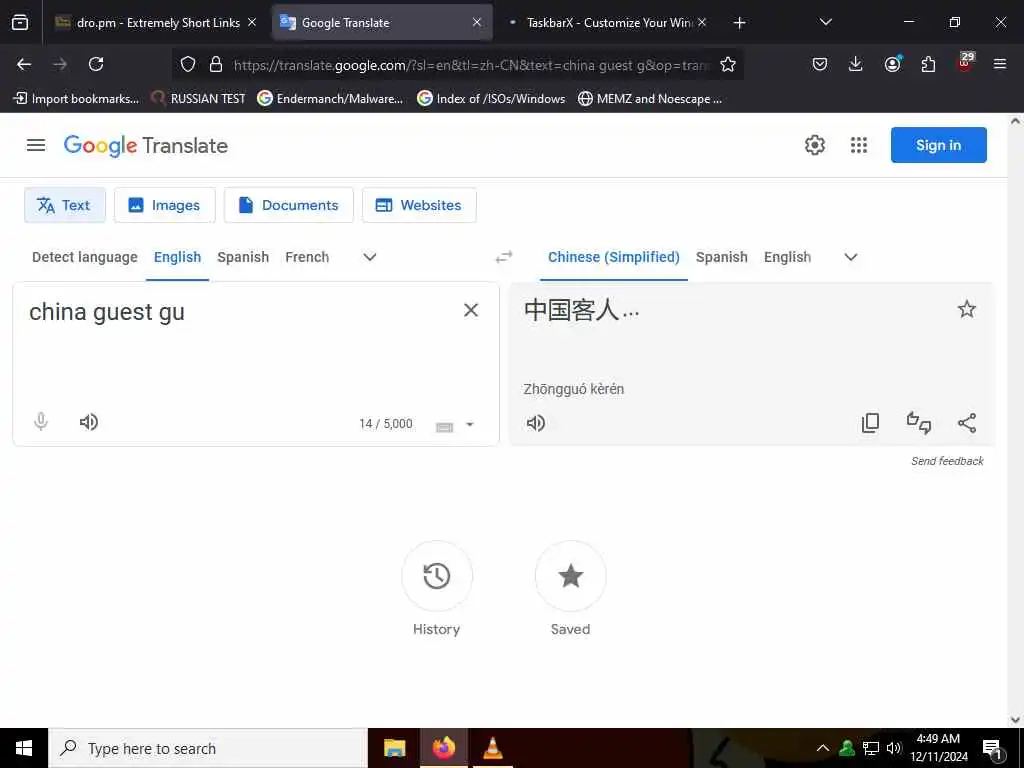Save page to Pocket
The height and width of the screenshot is (768, 1024).
click(820, 64)
